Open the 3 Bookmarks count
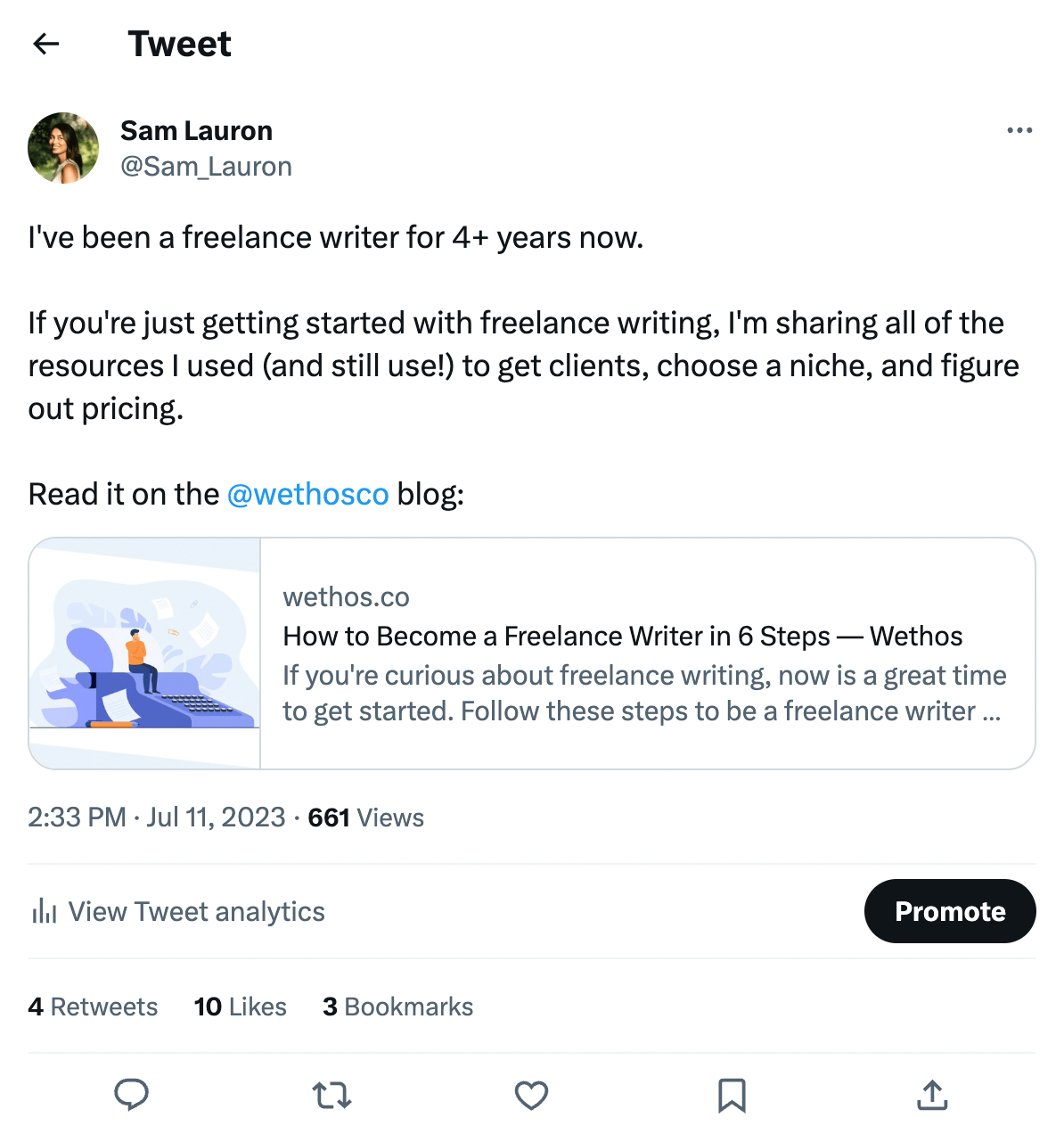1064x1134 pixels. tap(397, 1007)
